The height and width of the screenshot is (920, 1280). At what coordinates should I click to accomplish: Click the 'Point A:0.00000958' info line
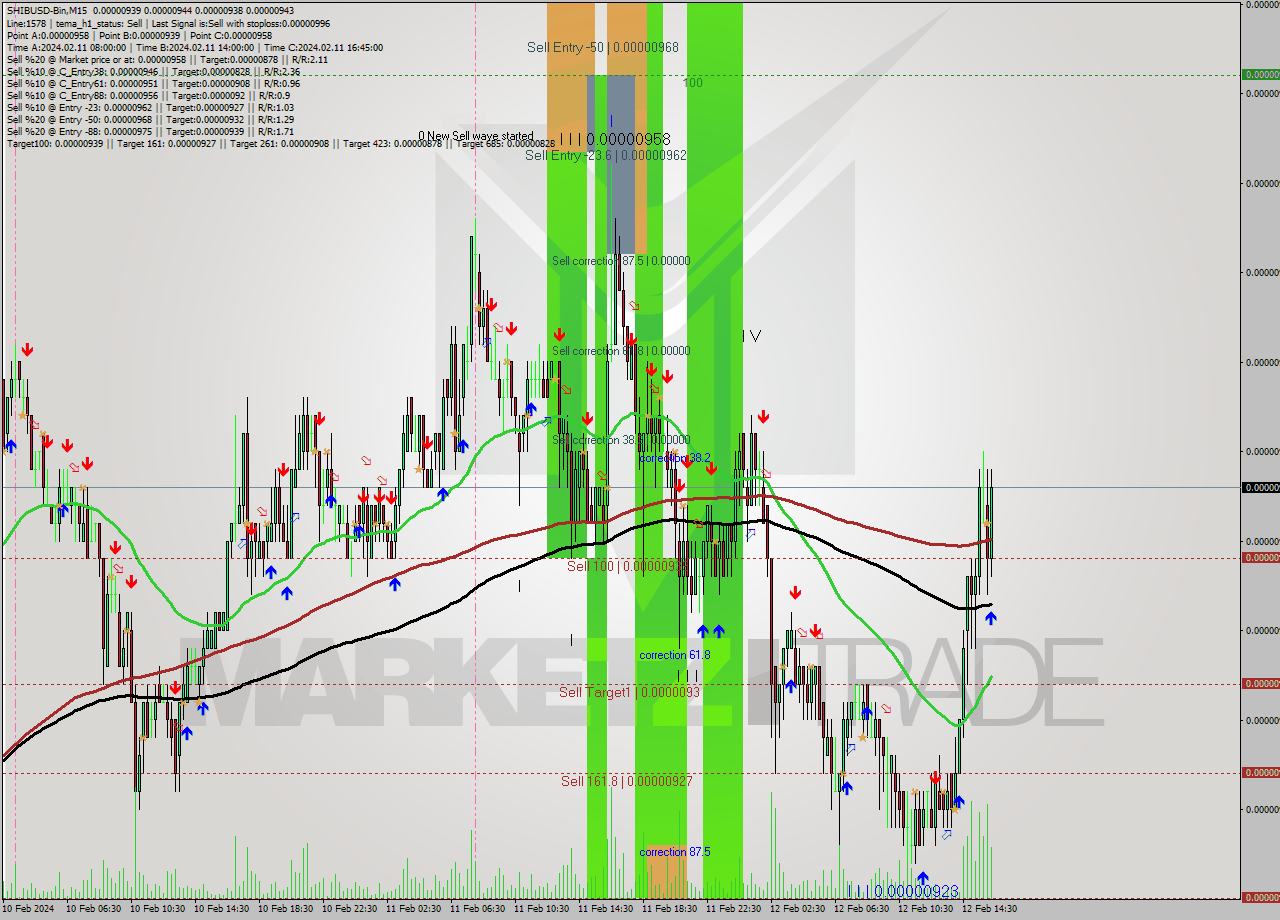[139, 35]
